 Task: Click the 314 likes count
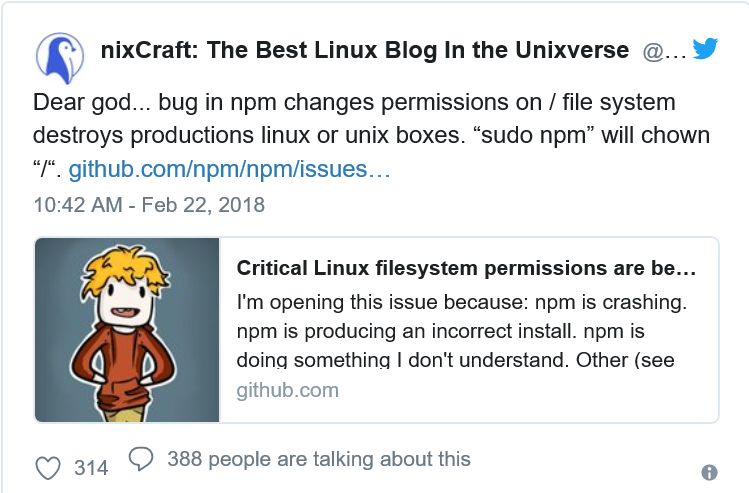coord(91,468)
